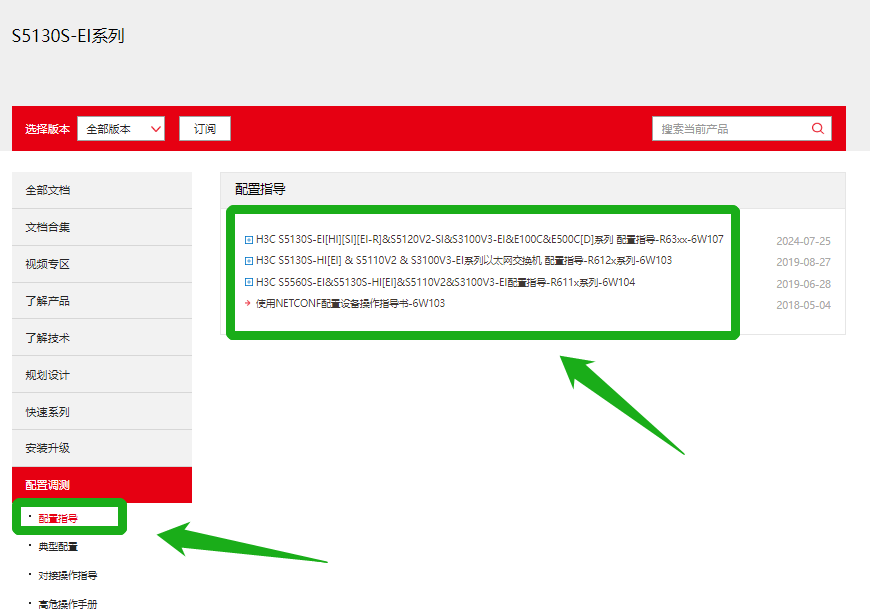Select 全部文档 in the sidebar
Viewport: 870px width, 610px height.
[102, 190]
